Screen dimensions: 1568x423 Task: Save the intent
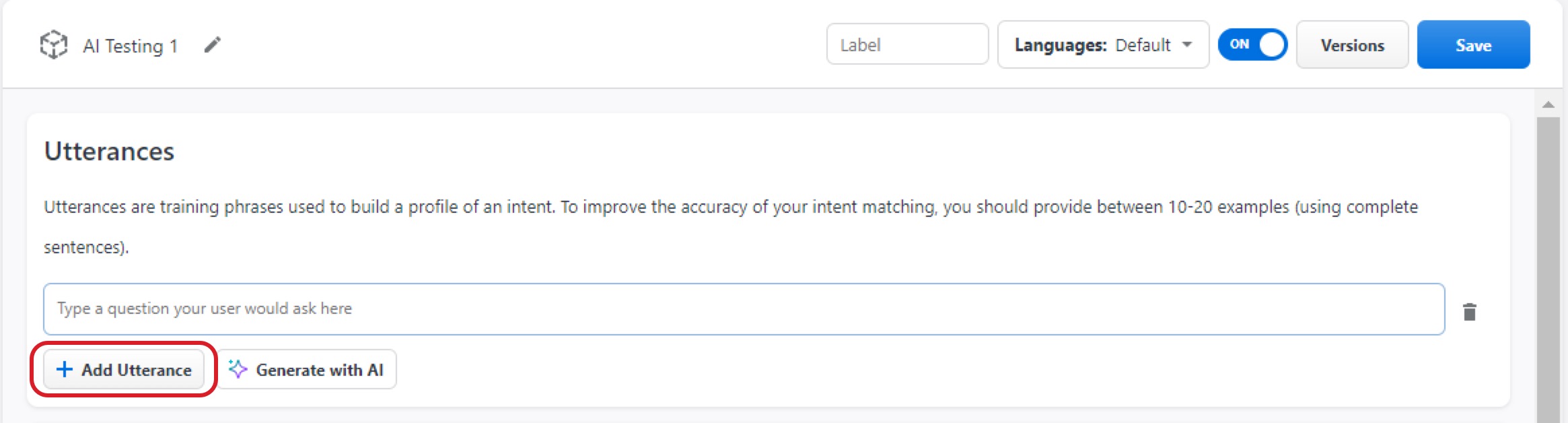coord(1472,45)
